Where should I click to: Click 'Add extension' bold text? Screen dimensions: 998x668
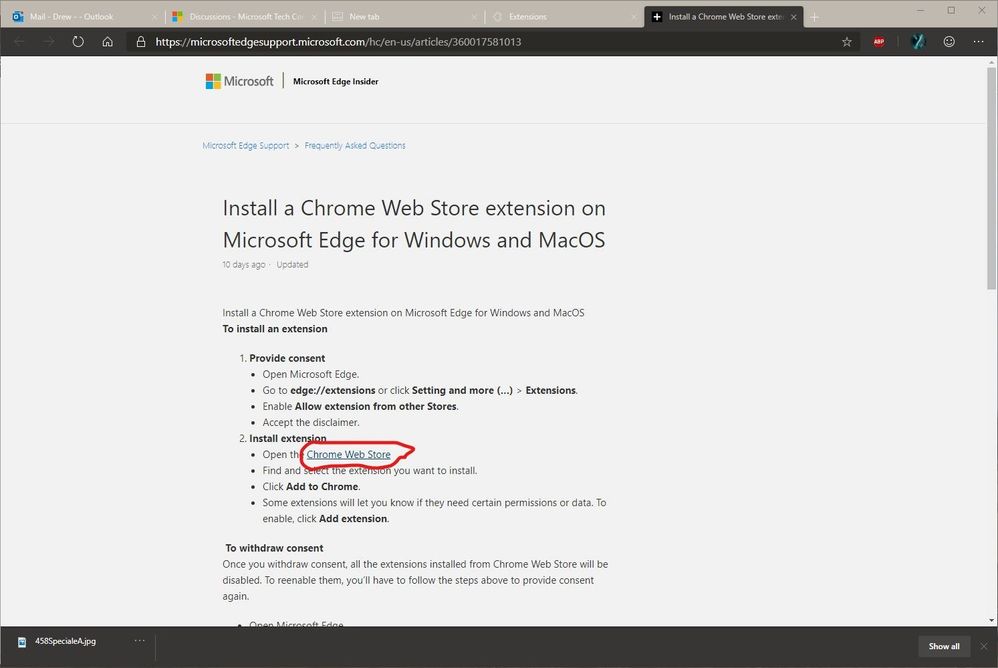(353, 518)
